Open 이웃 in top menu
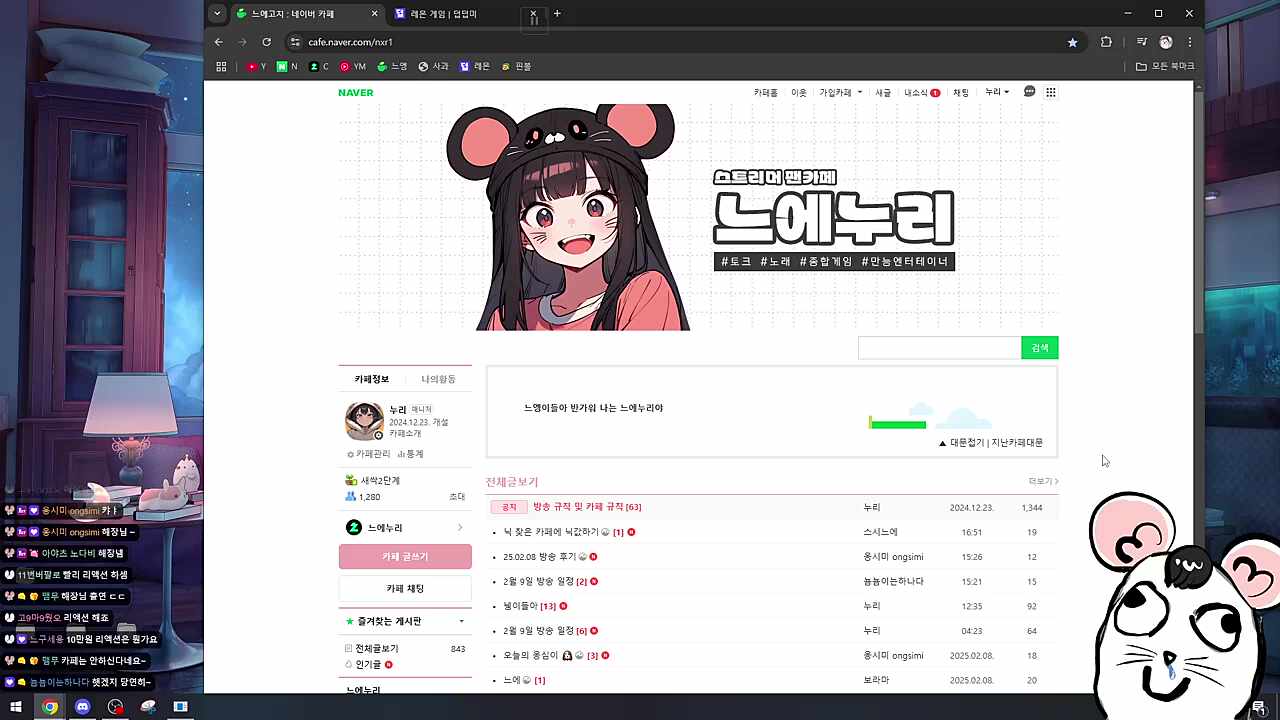 (799, 92)
